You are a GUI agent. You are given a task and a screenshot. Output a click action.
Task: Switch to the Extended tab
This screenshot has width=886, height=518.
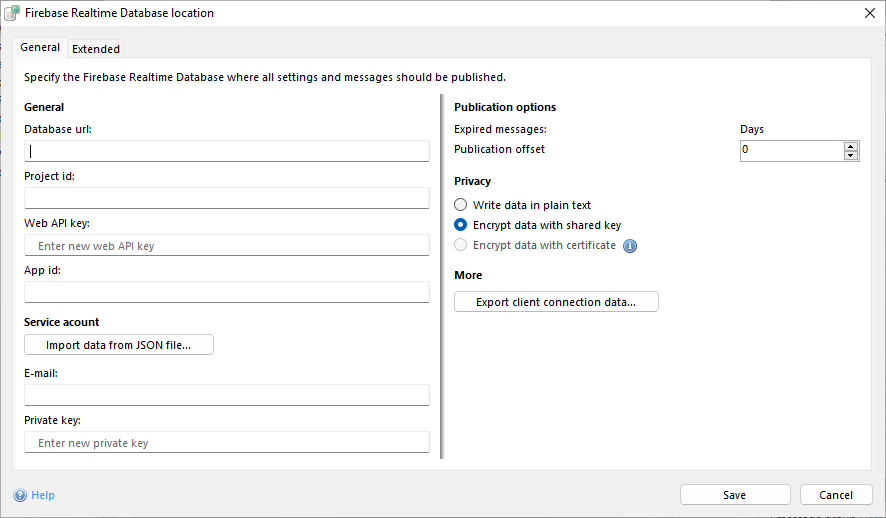point(96,49)
